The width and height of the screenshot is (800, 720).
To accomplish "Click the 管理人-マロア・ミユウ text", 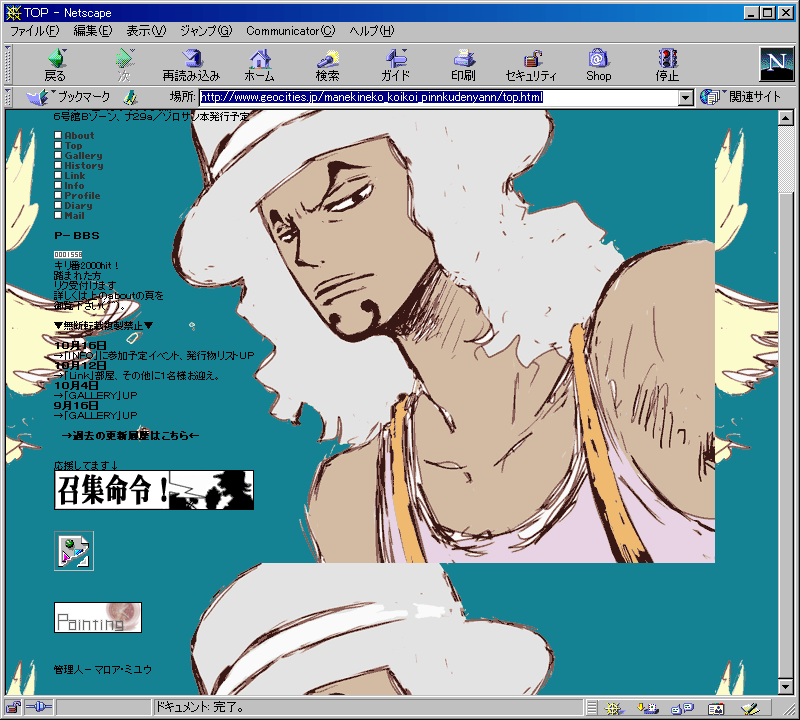I will pos(103,669).
